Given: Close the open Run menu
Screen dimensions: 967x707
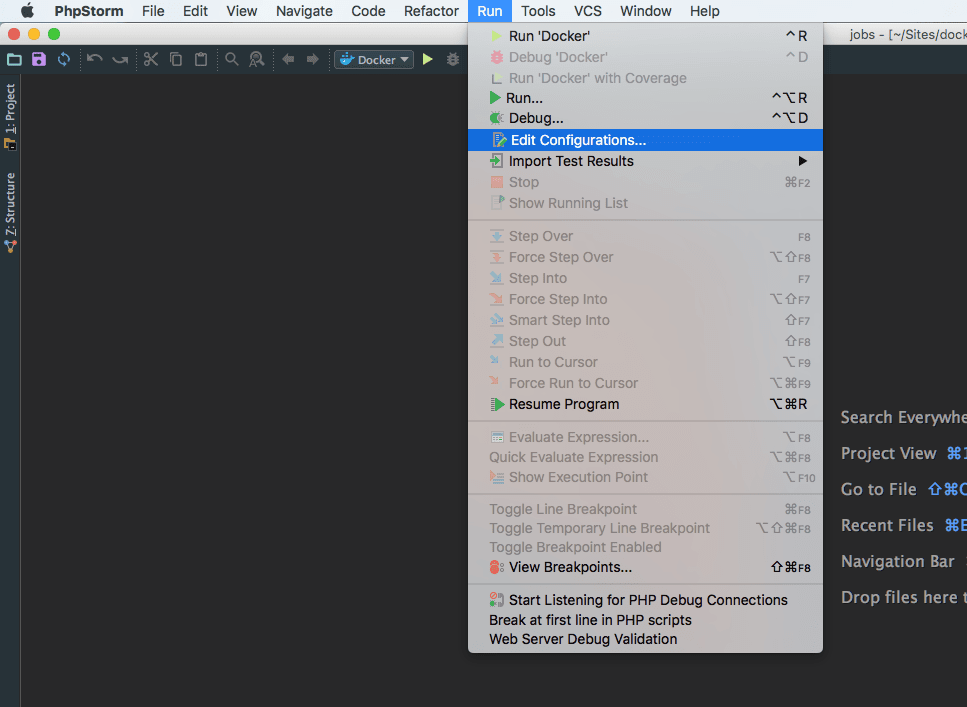Looking at the screenshot, I should [x=490, y=11].
